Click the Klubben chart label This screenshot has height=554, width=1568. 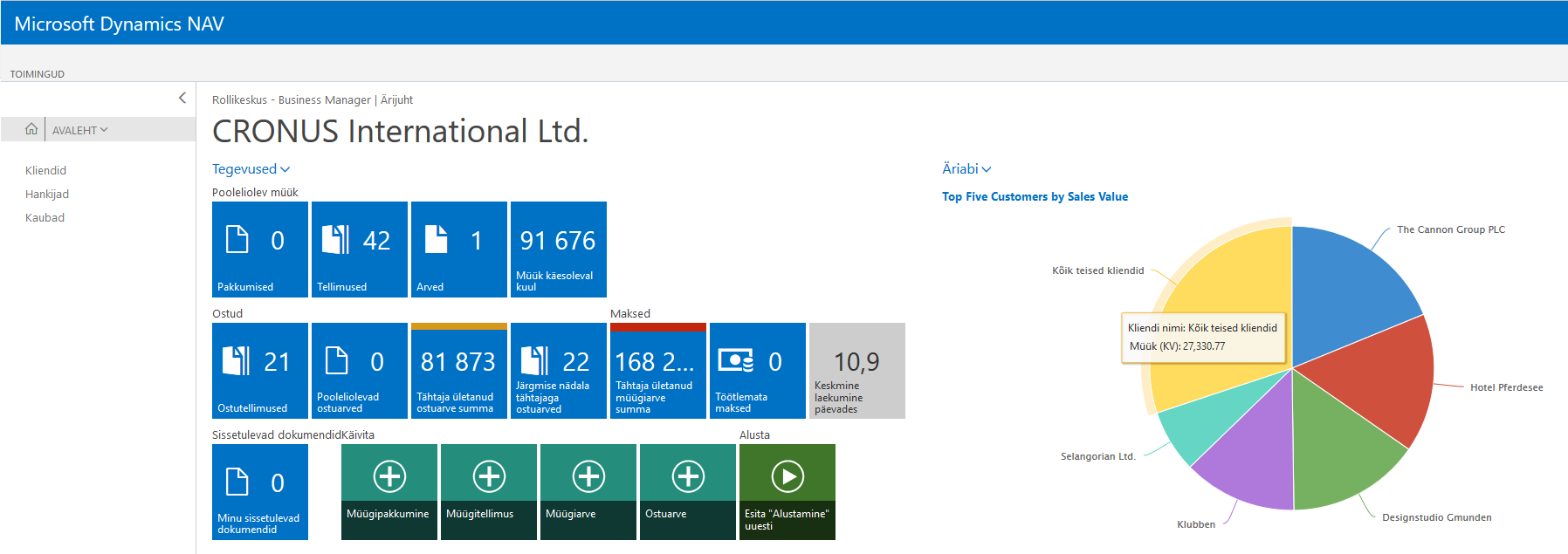tap(1196, 525)
